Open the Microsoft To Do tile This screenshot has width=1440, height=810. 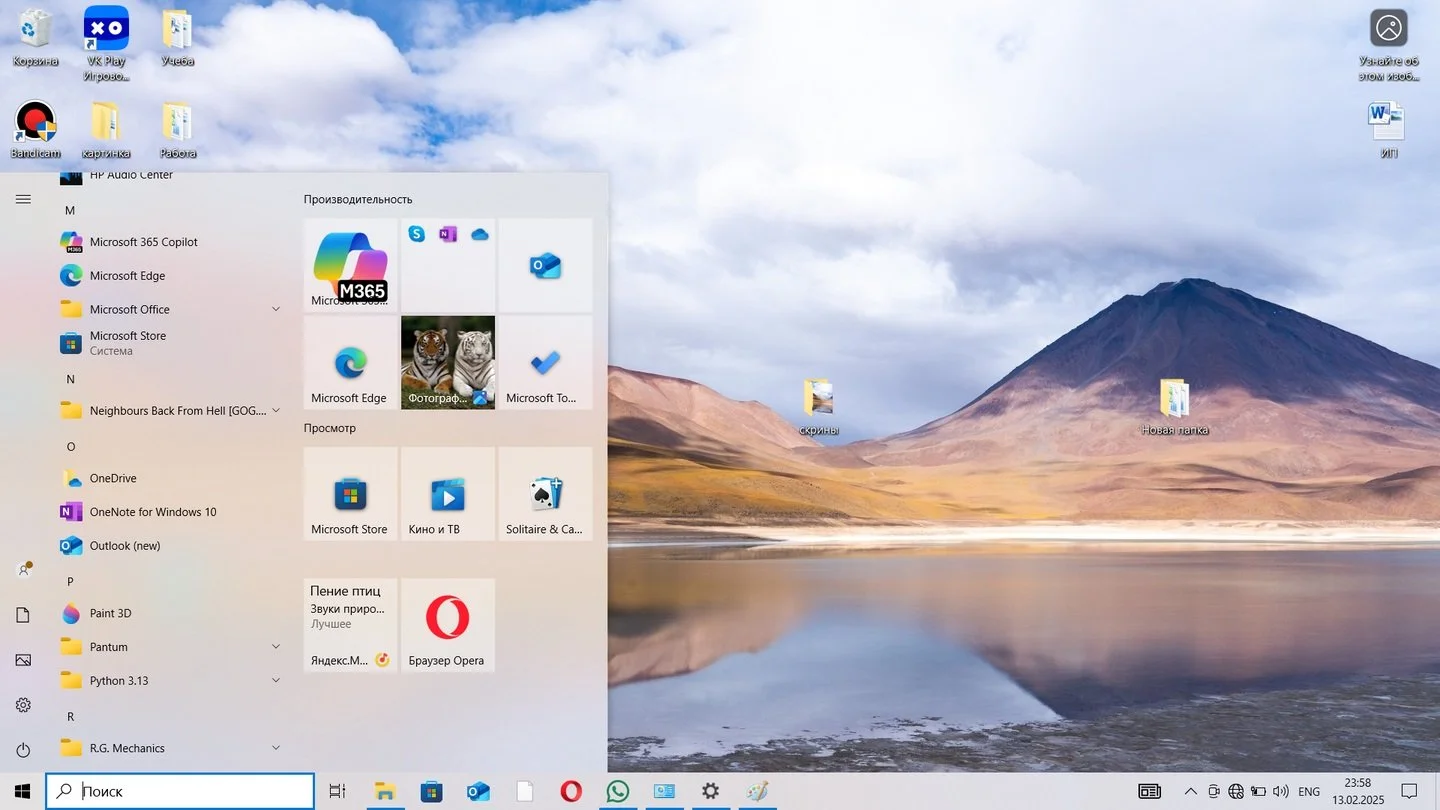click(545, 363)
